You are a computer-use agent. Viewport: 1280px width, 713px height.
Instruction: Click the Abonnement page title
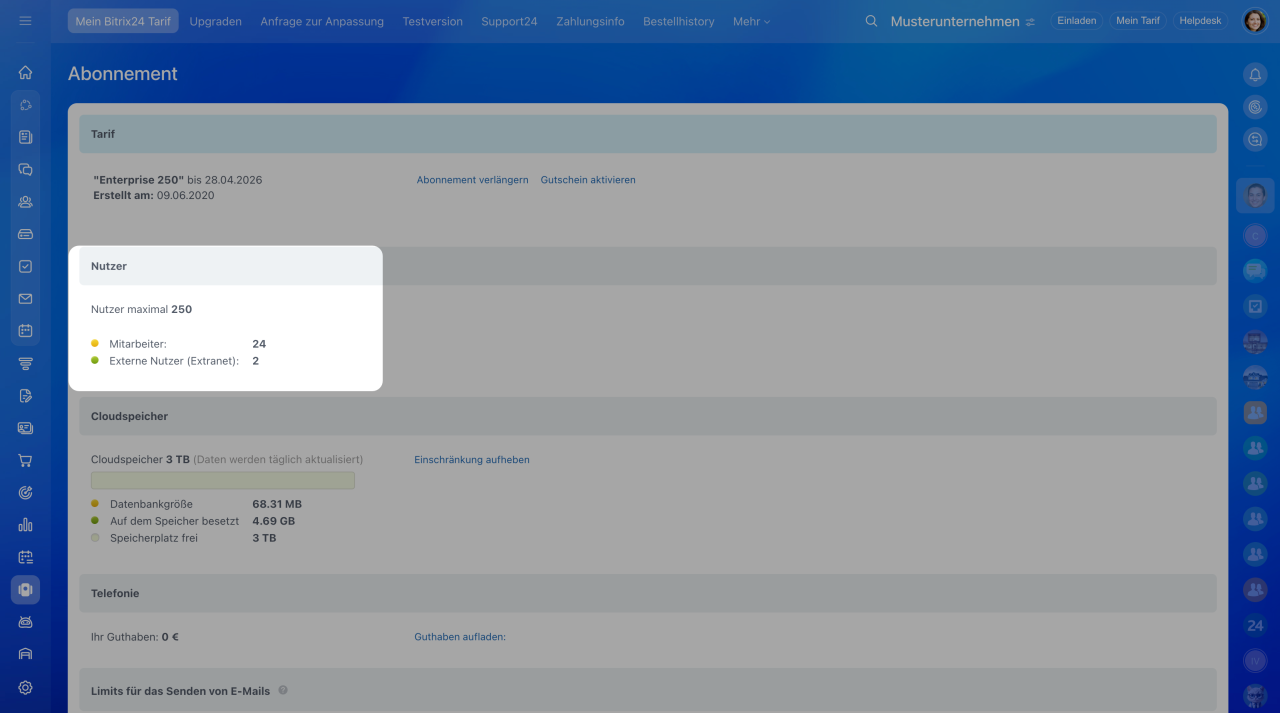pos(123,73)
